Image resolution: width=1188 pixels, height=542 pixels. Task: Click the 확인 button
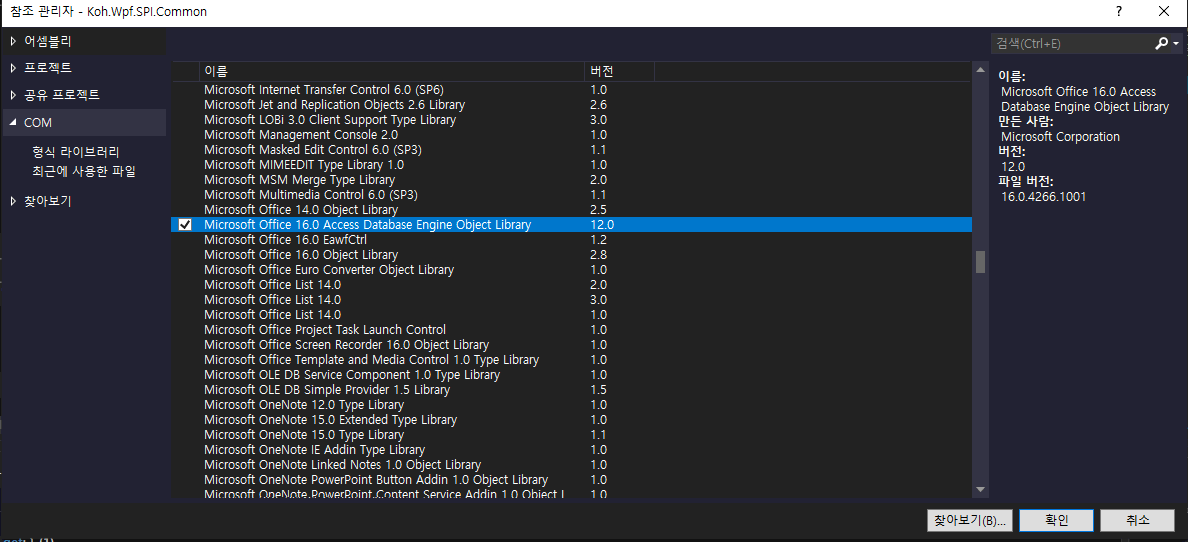tap(1056, 520)
